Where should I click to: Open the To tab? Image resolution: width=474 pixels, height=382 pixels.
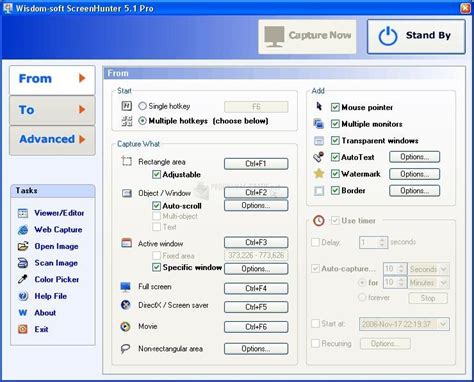click(52, 110)
